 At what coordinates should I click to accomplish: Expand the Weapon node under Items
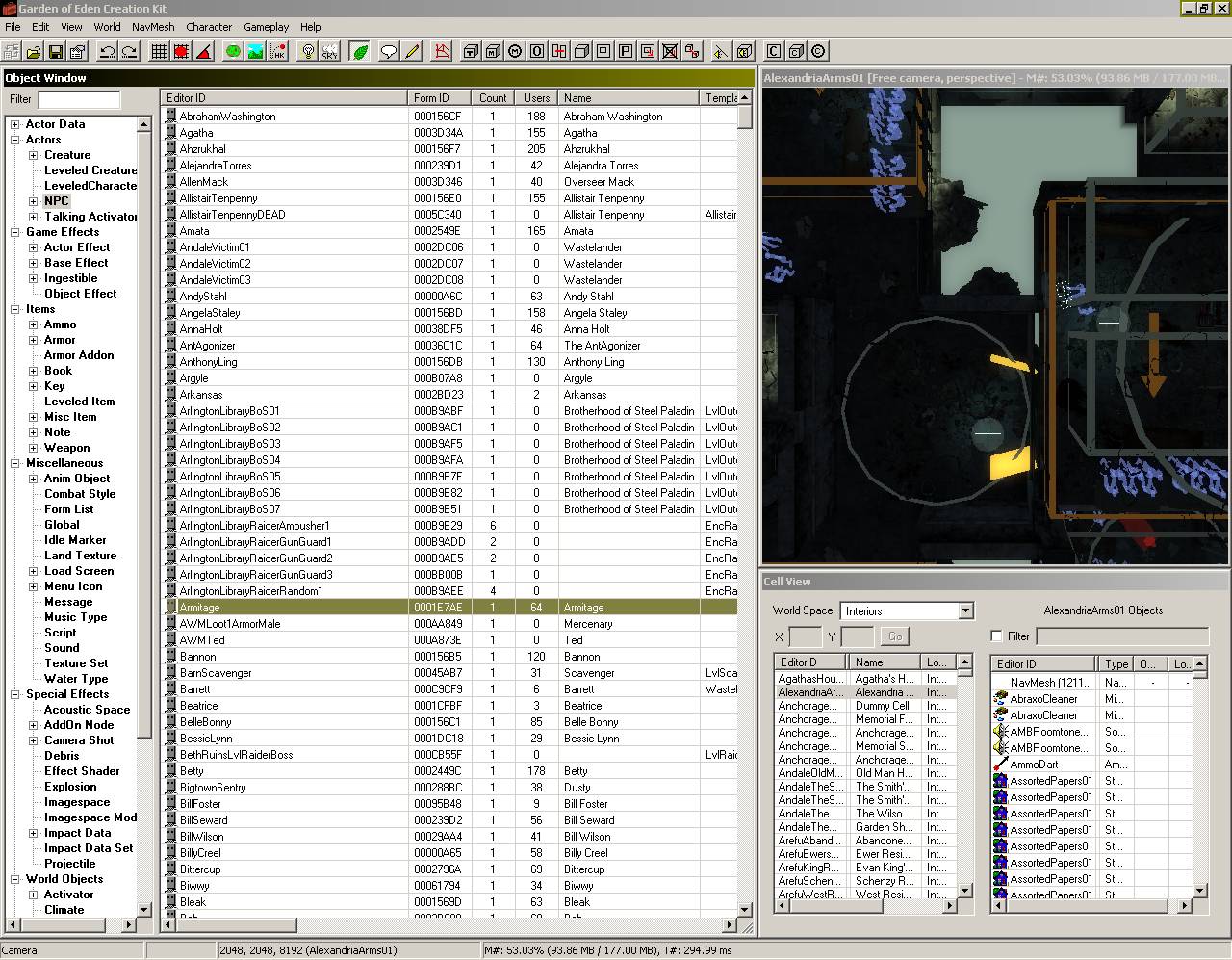34,448
